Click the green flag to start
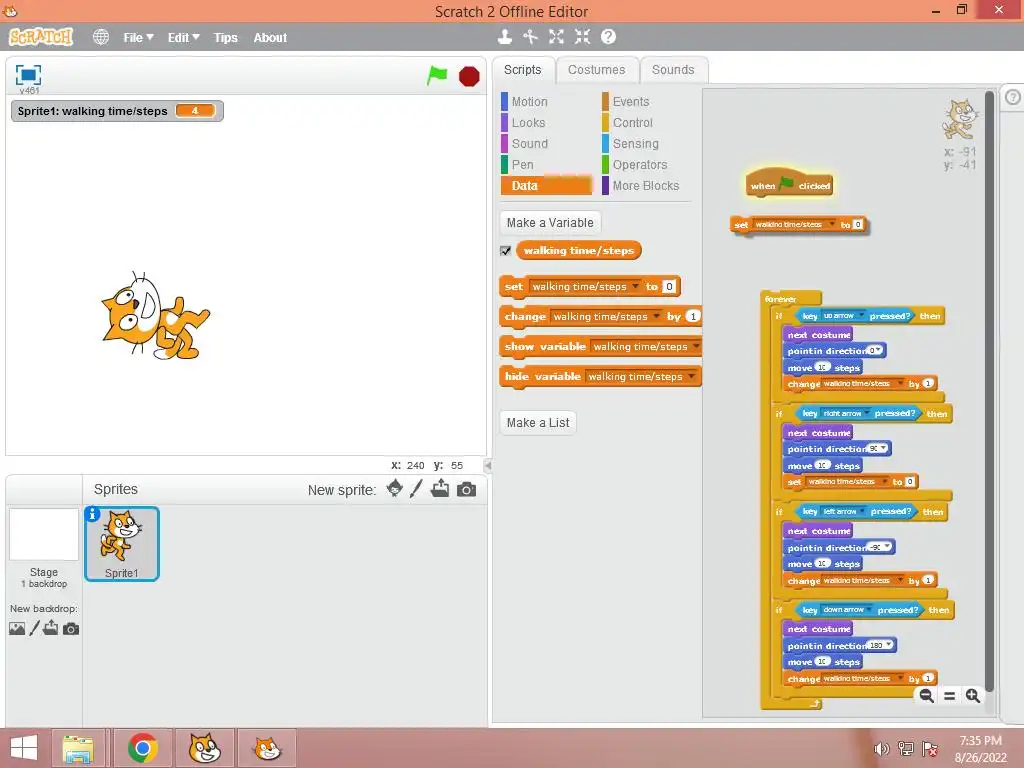 pos(437,76)
